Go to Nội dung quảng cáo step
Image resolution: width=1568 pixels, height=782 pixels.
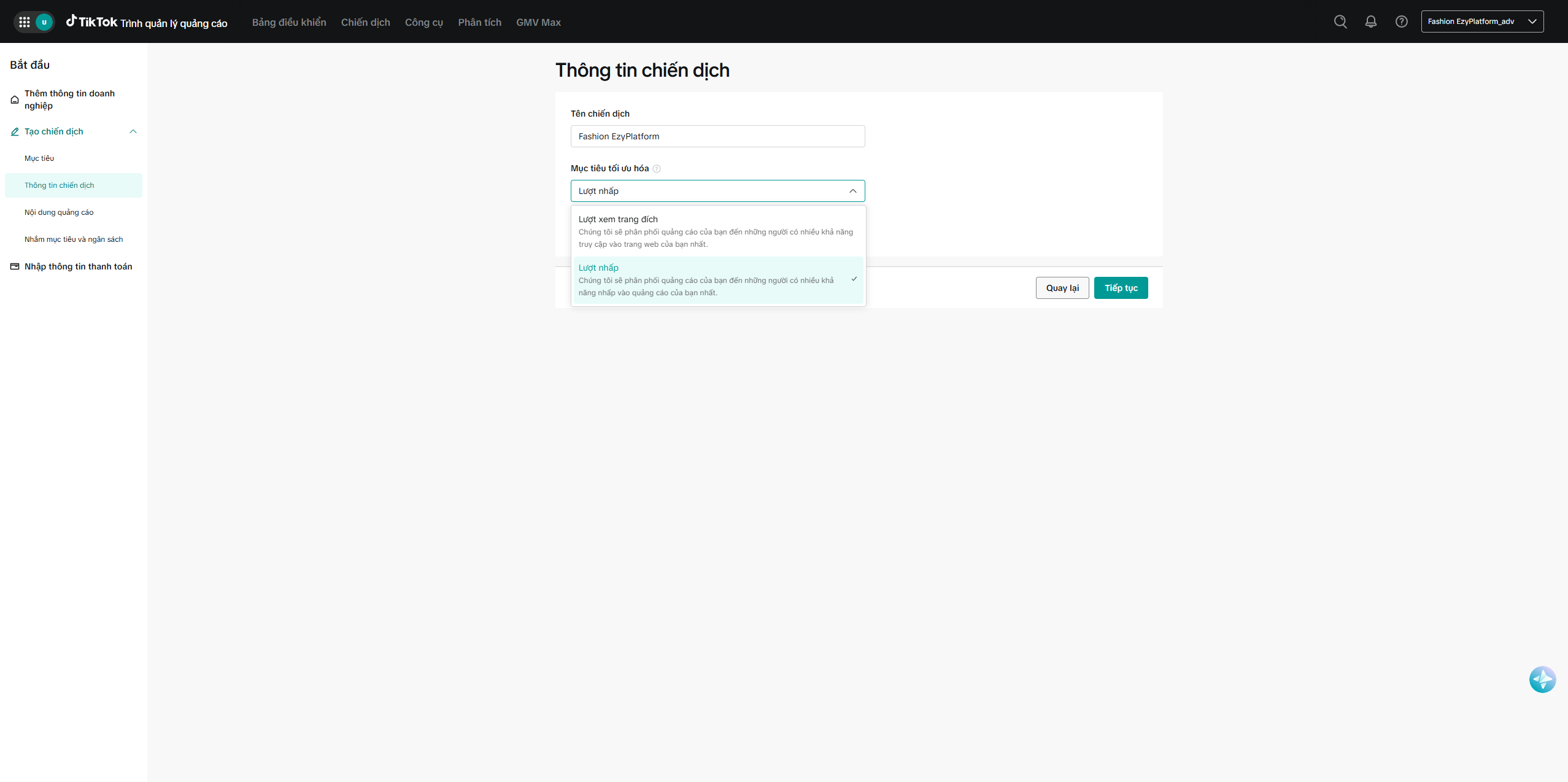[74, 212]
